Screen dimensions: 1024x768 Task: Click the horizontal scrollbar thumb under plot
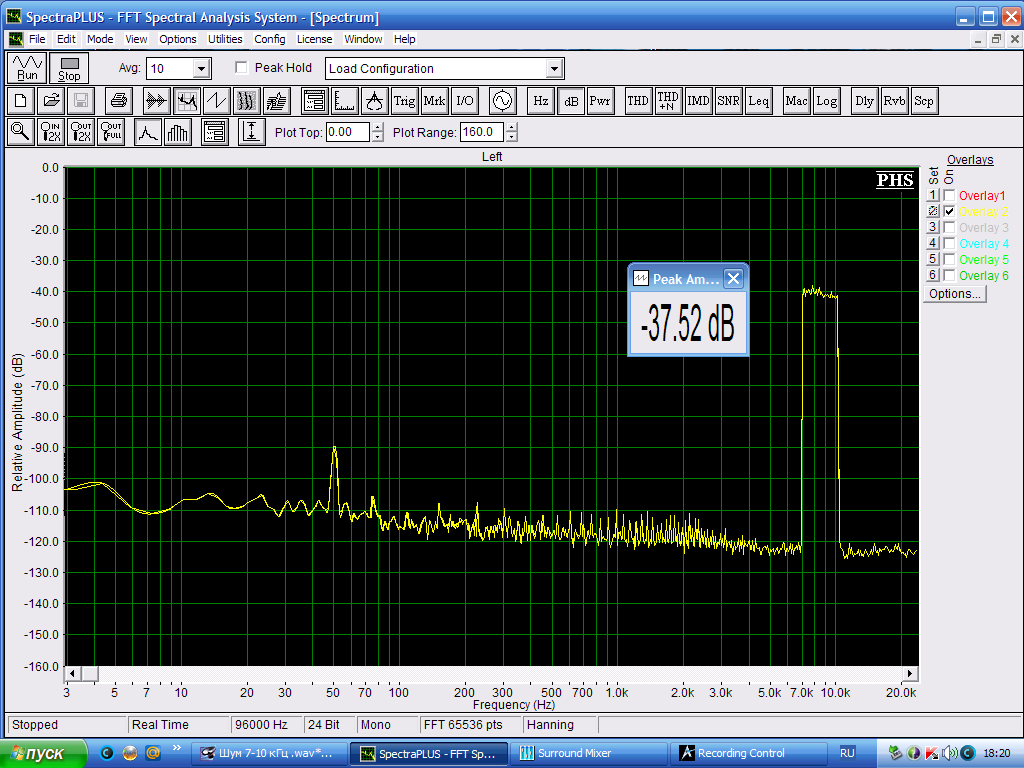(89, 673)
